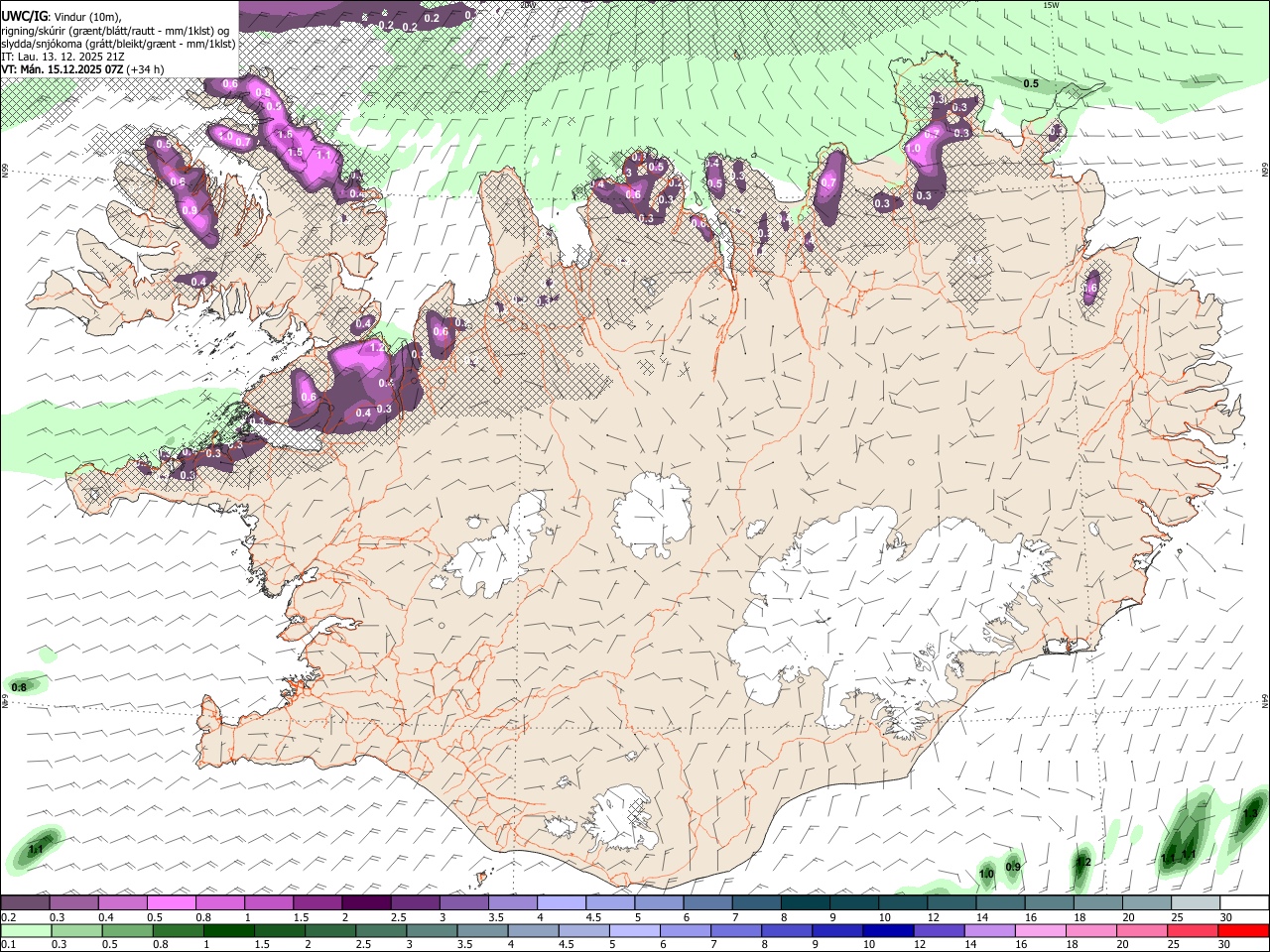
Task: Click the "1.0" value on the southeast offshore shower
Action: tap(986, 874)
